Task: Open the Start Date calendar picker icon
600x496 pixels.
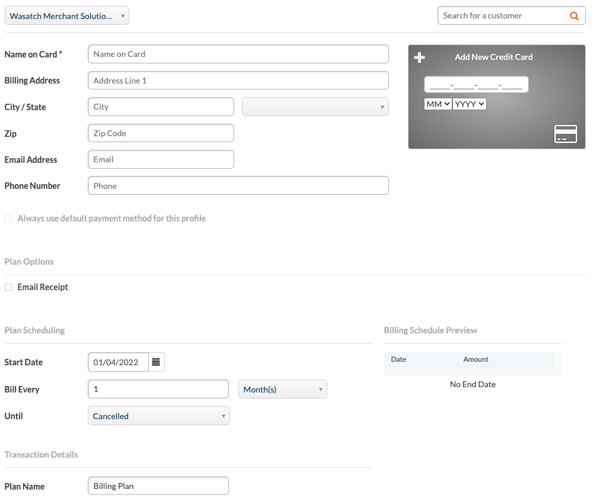Action: pyautogui.click(x=156, y=362)
